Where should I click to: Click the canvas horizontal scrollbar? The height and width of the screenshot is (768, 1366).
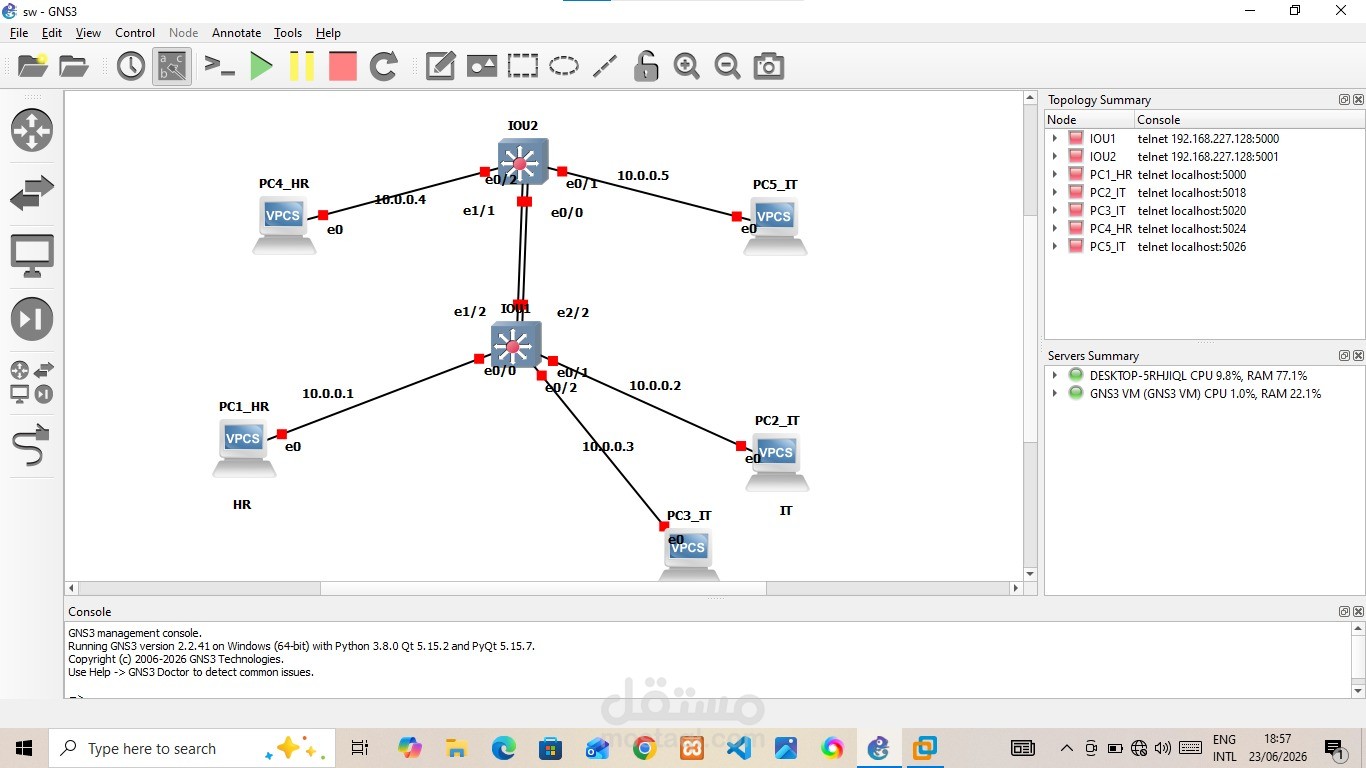point(544,588)
